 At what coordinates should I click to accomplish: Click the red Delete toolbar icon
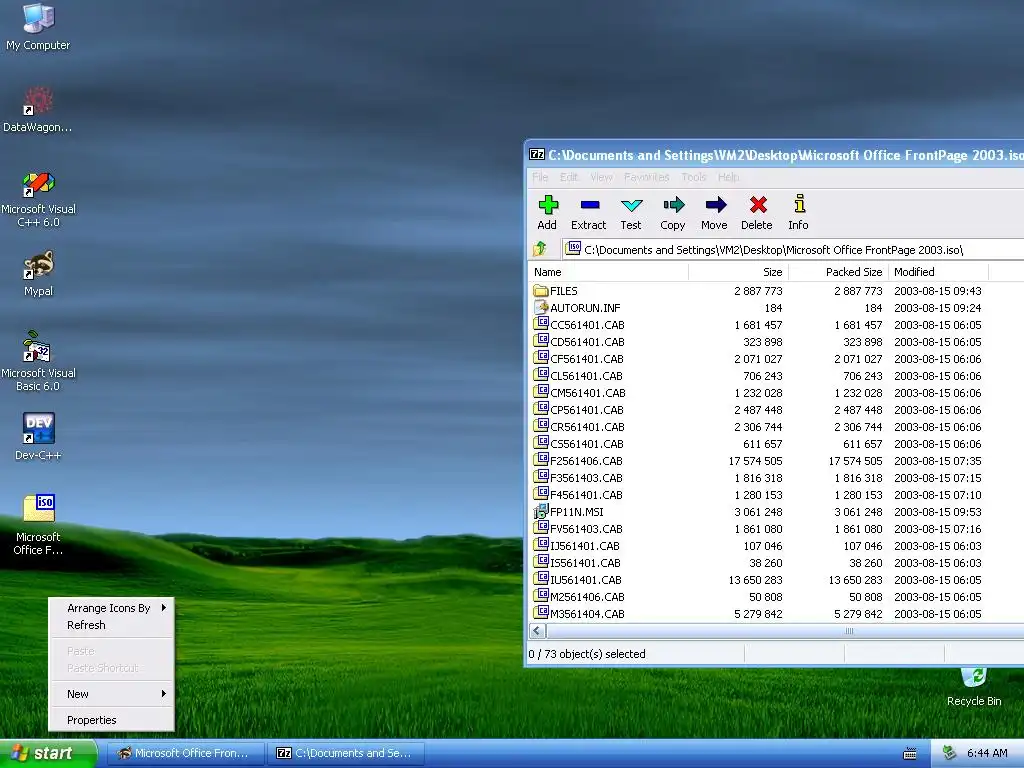point(758,205)
